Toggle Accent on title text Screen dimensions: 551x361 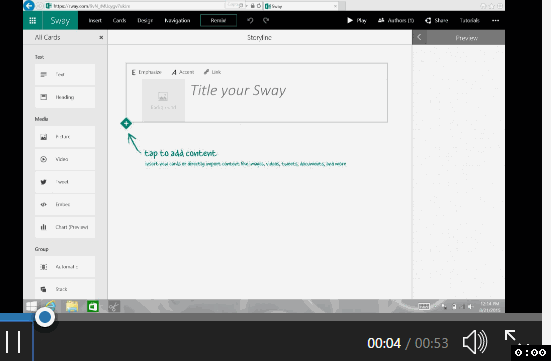click(183, 72)
